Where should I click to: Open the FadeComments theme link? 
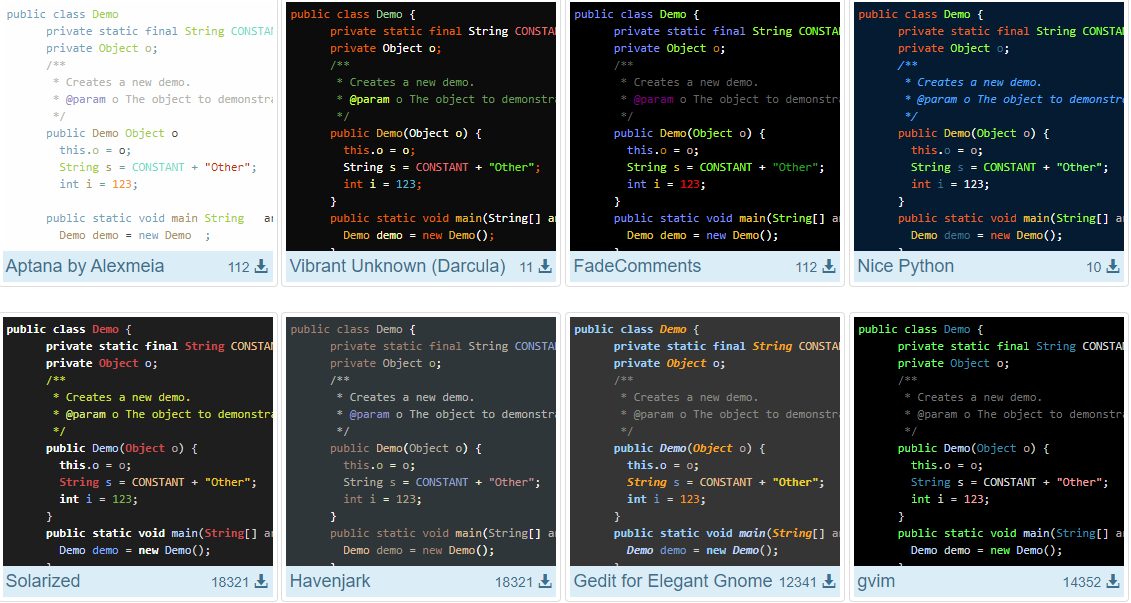point(637,266)
